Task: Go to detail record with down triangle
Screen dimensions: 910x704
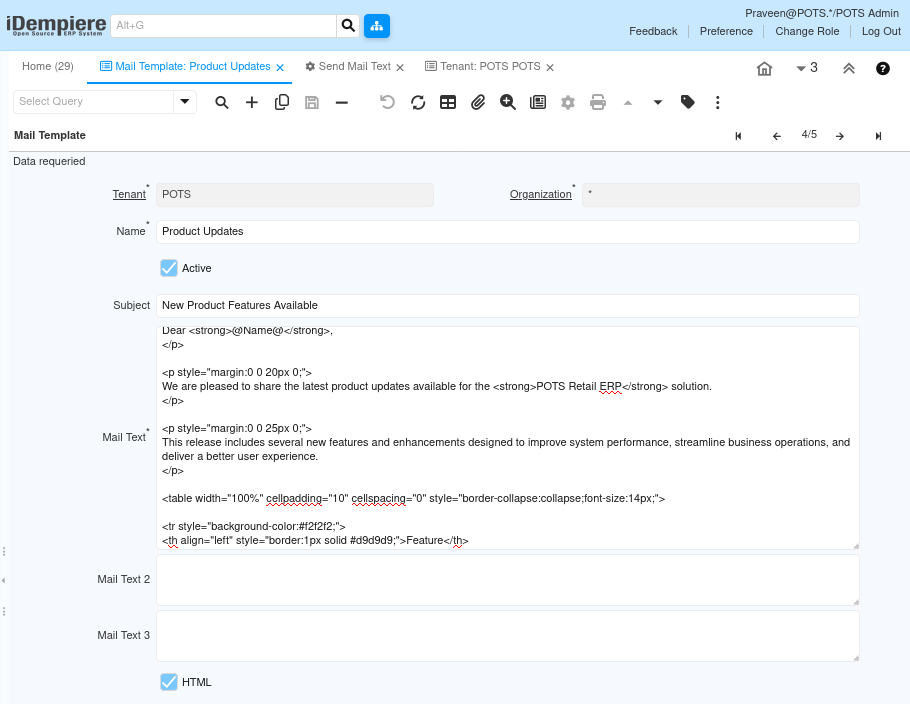Action: pyautogui.click(x=658, y=103)
